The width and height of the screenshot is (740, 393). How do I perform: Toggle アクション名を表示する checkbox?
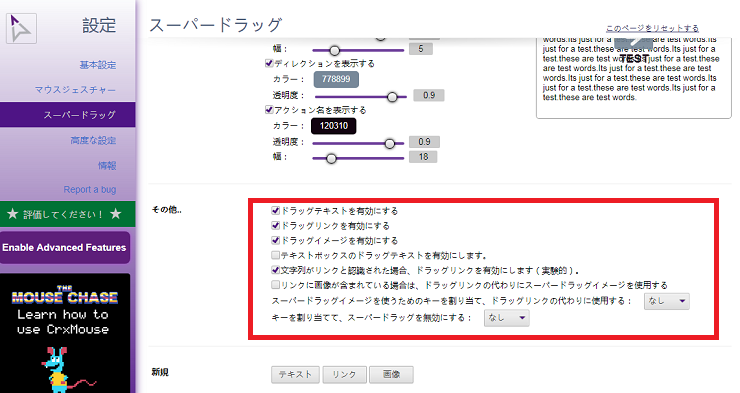(x=269, y=109)
